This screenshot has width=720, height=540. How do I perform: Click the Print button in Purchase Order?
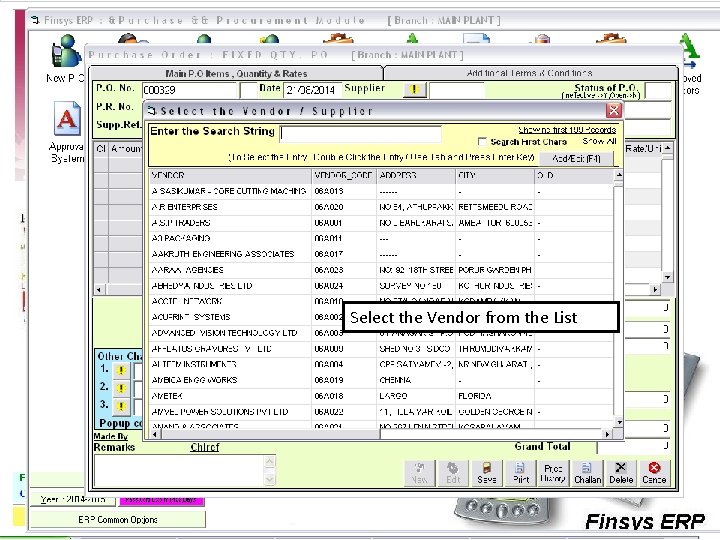tap(521, 473)
